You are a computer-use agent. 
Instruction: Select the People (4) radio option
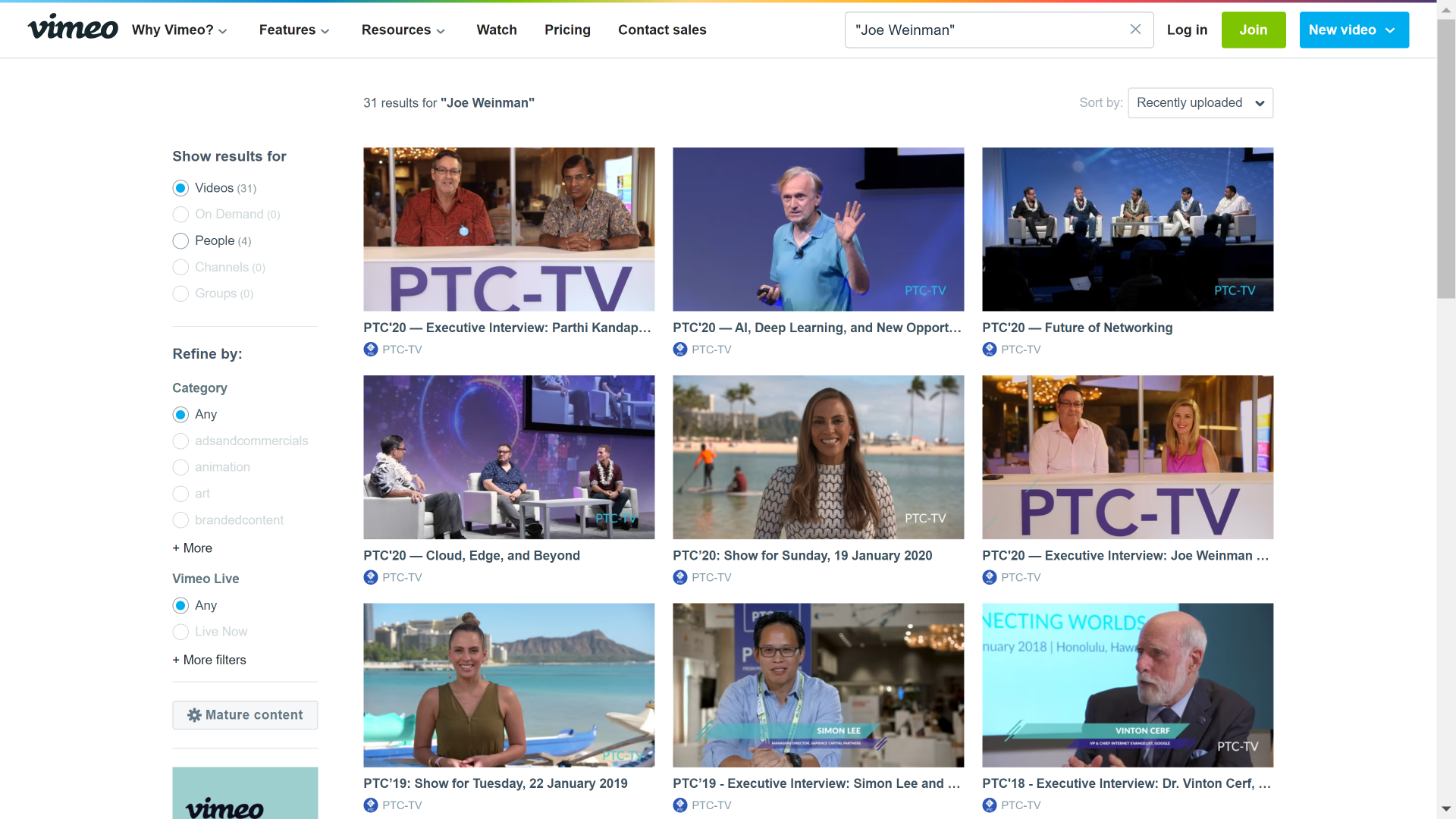click(x=180, y=241)
